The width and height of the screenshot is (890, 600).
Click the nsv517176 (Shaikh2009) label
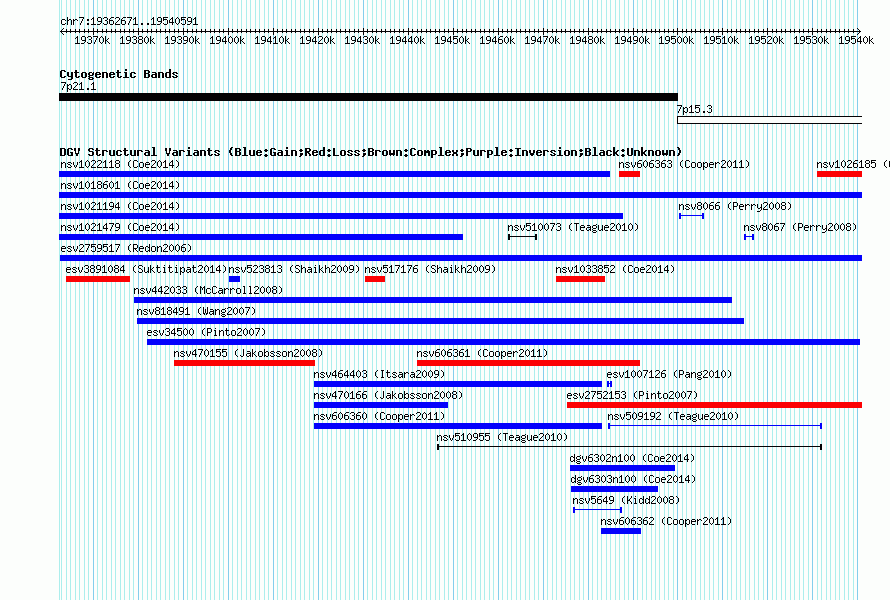[430, 269]
